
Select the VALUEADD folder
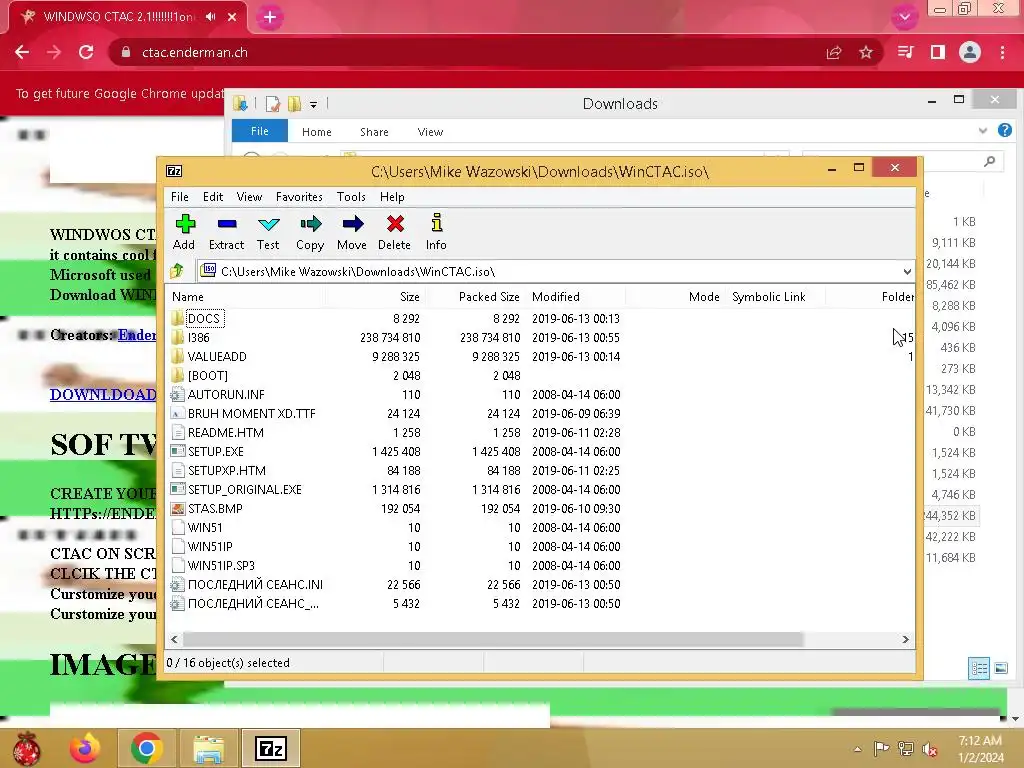pos(217,357)
